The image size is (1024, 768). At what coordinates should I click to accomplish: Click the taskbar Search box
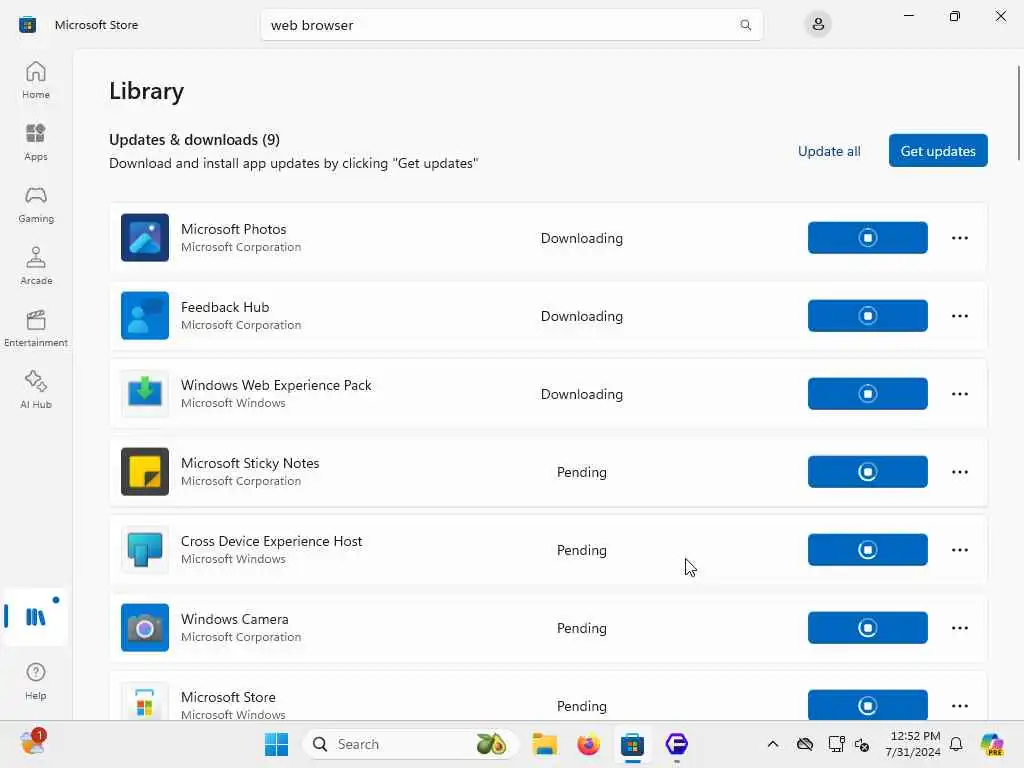tap(410, 744)
